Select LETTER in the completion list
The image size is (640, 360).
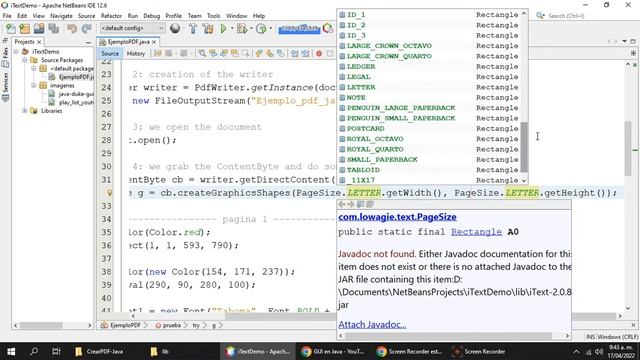click(429, 87)
